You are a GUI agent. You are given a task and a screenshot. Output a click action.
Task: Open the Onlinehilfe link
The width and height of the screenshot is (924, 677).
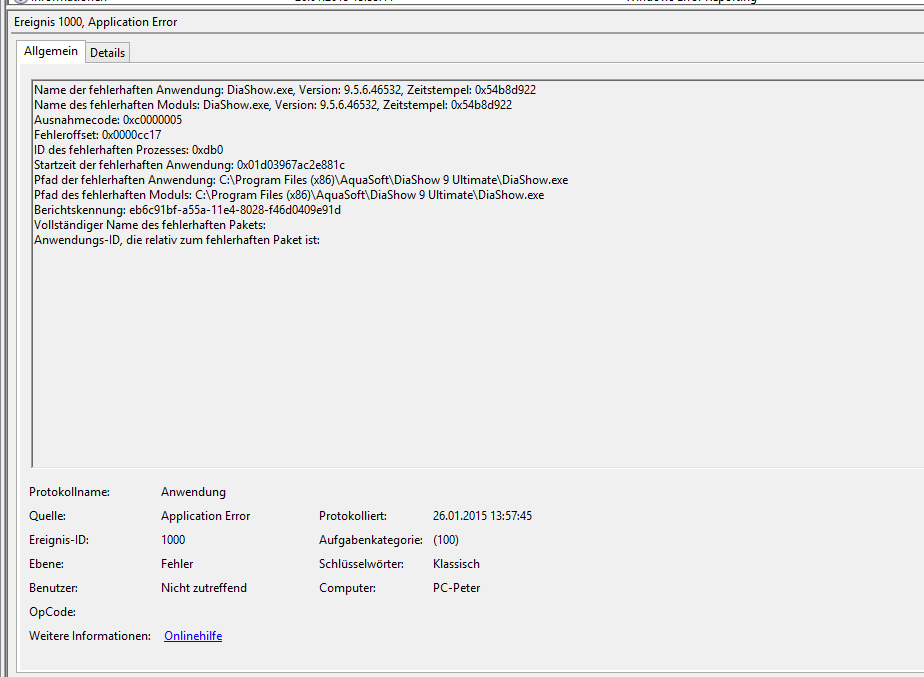pos(193,636)
